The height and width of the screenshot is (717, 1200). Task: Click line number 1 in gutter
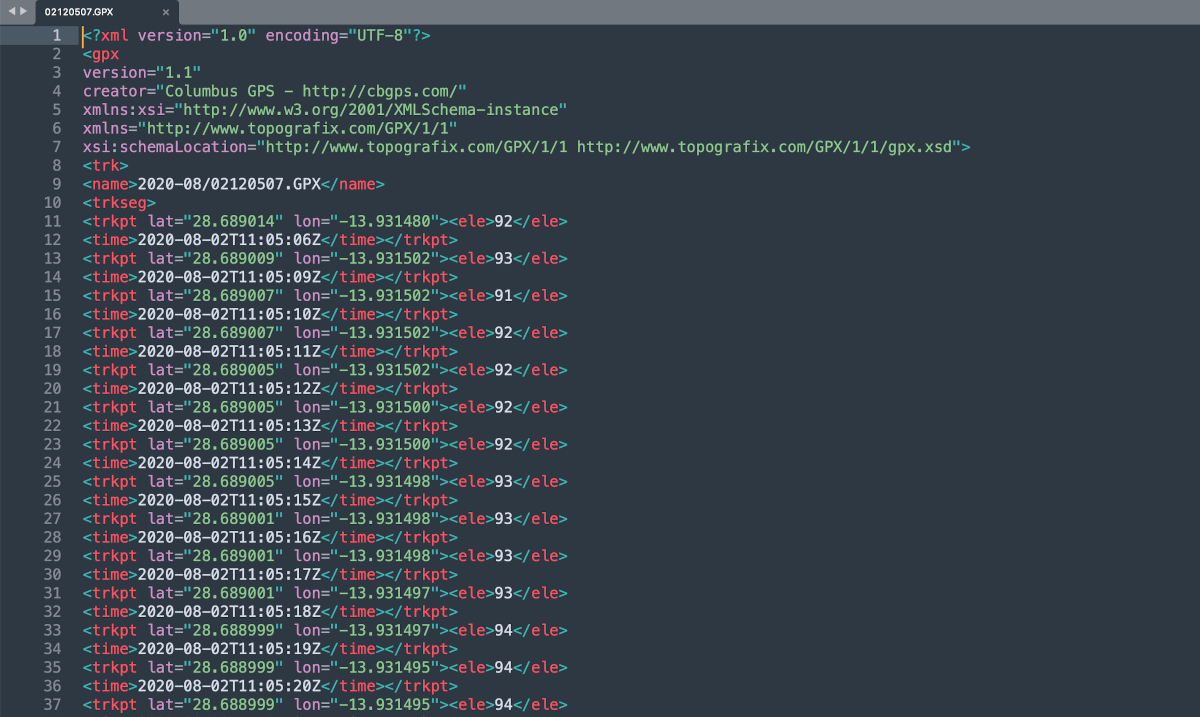coord(57,36)
